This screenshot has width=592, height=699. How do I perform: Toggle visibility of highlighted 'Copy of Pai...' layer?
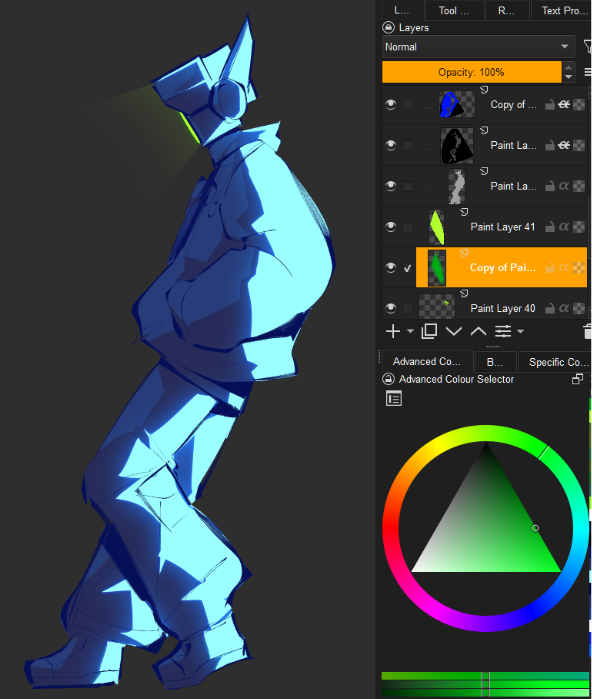tap(391, 267)
